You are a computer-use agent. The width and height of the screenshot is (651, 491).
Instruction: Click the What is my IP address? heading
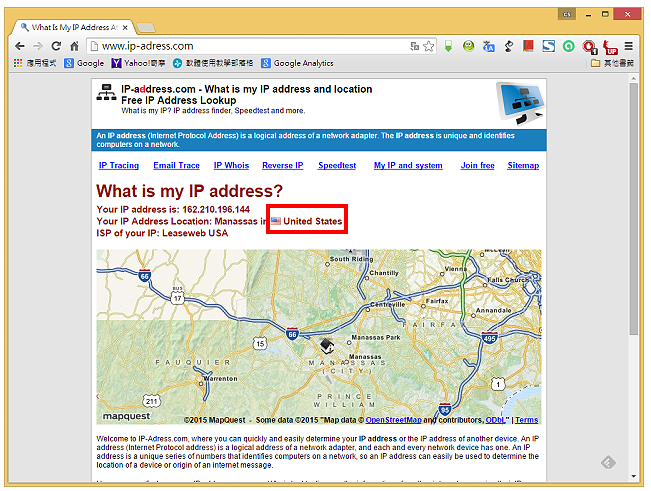coord(189,191)
